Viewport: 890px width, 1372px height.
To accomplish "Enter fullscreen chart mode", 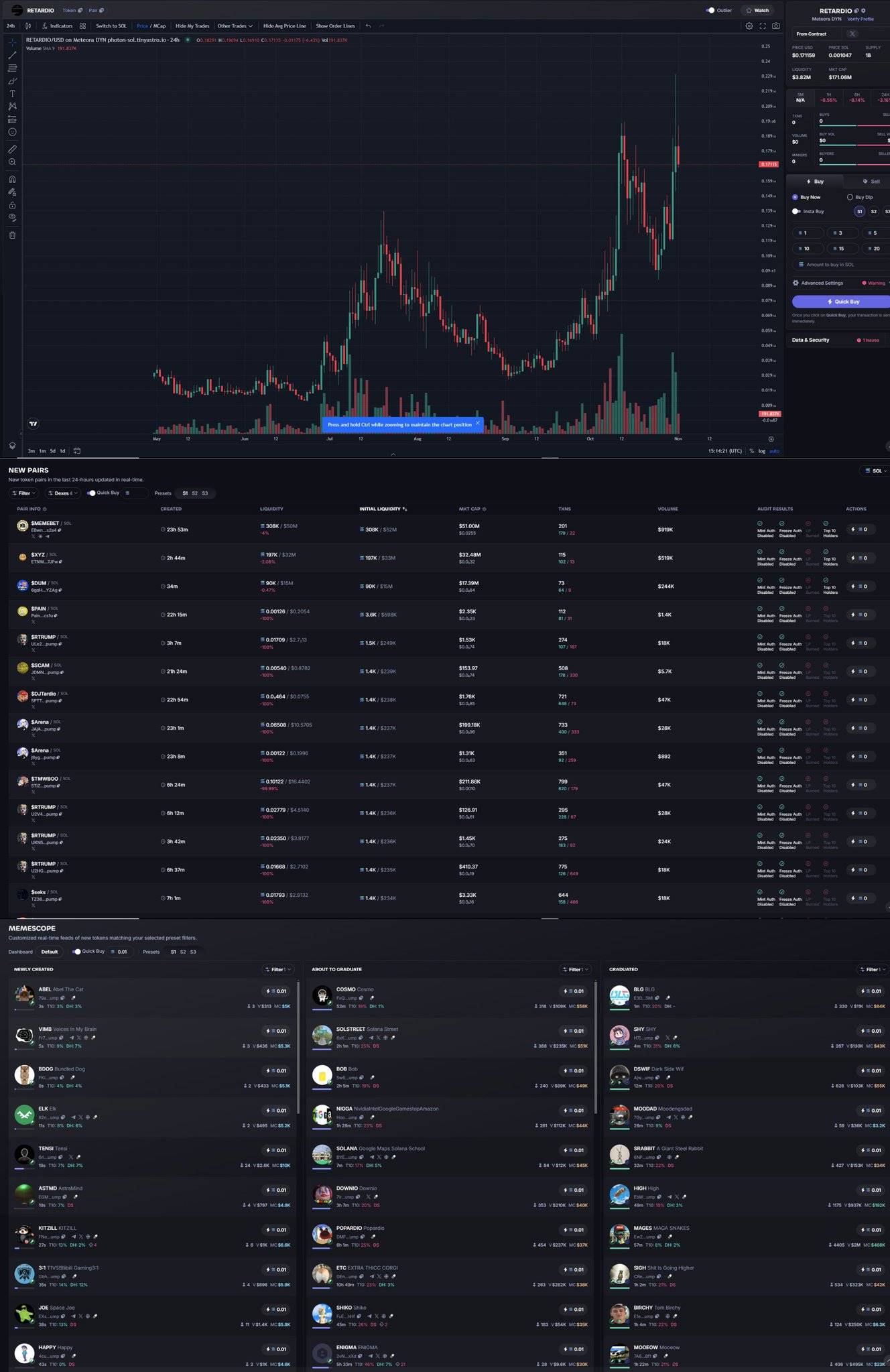I will point(762,26).
